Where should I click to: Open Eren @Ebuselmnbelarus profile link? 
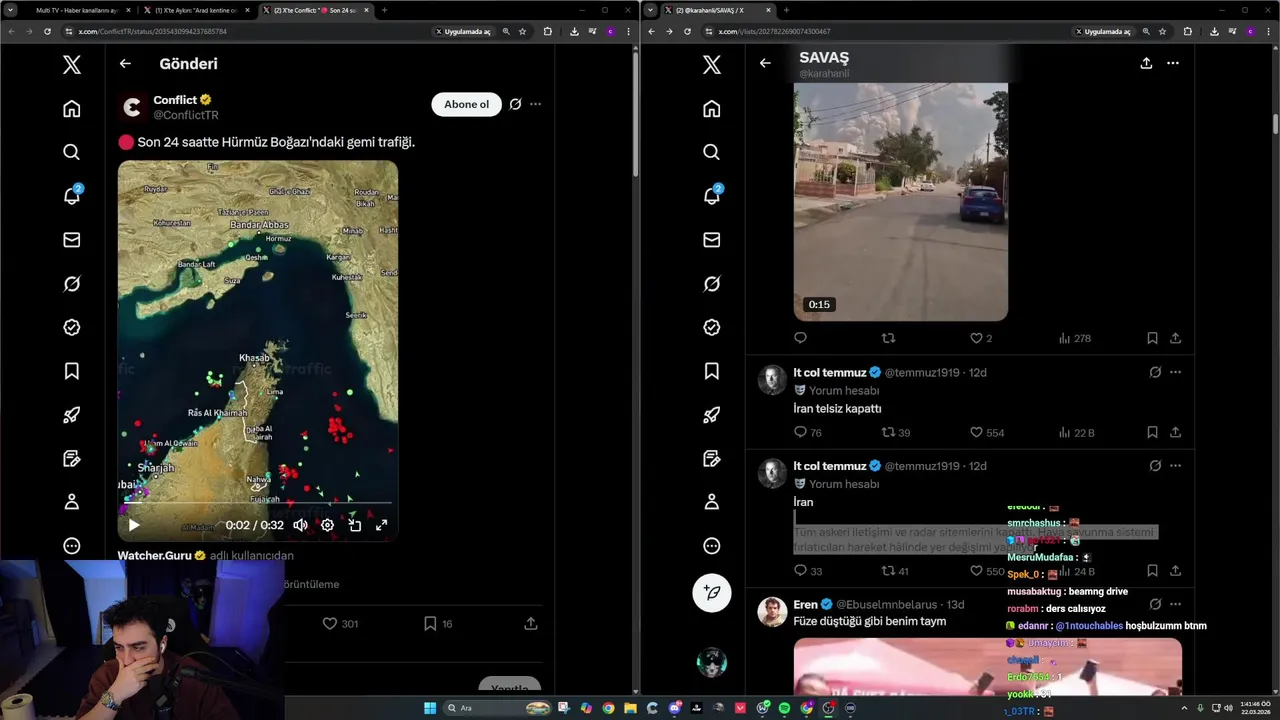coord(886,604)
